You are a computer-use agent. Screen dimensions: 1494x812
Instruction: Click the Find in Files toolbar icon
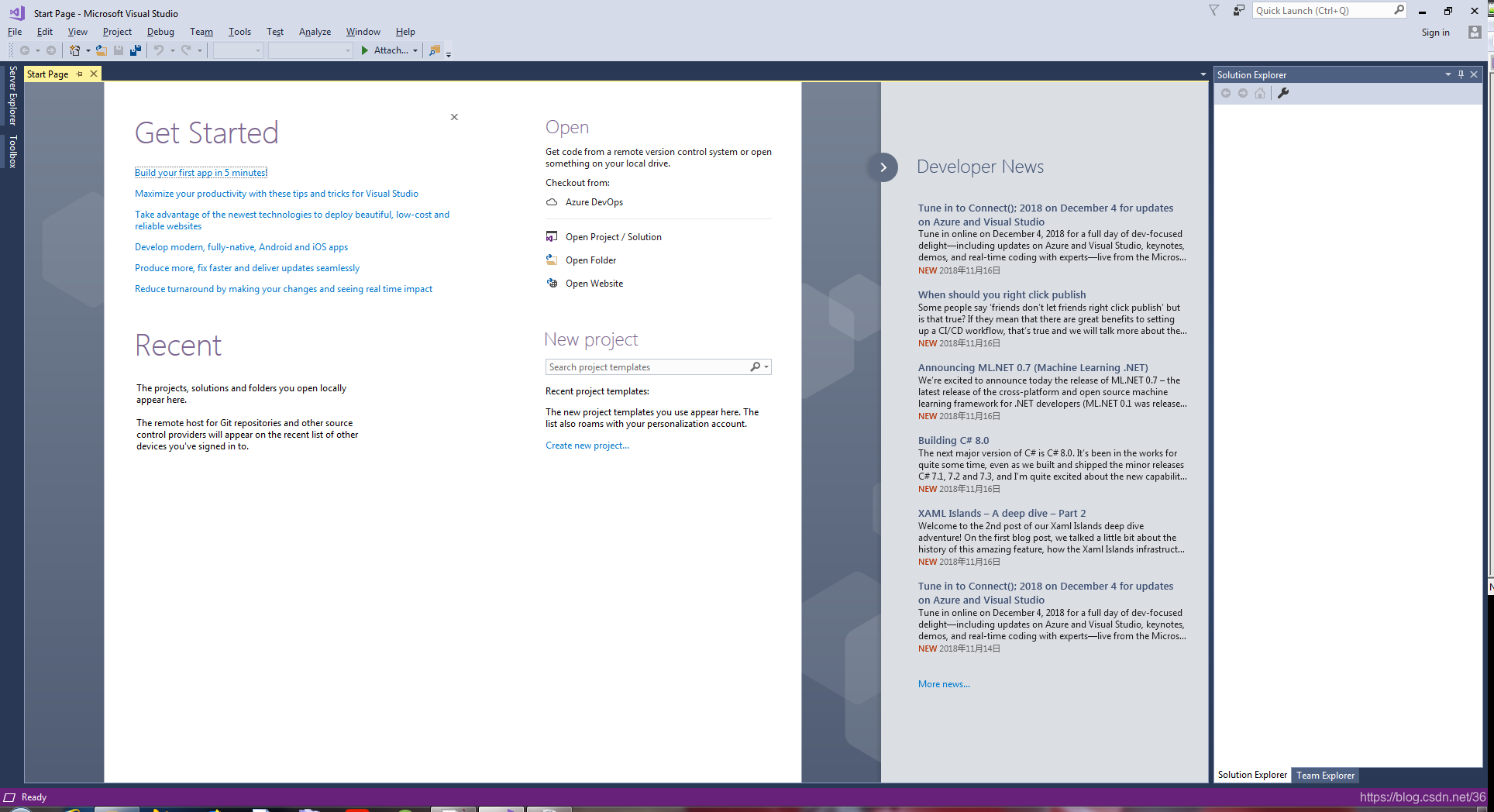[435, 50]
